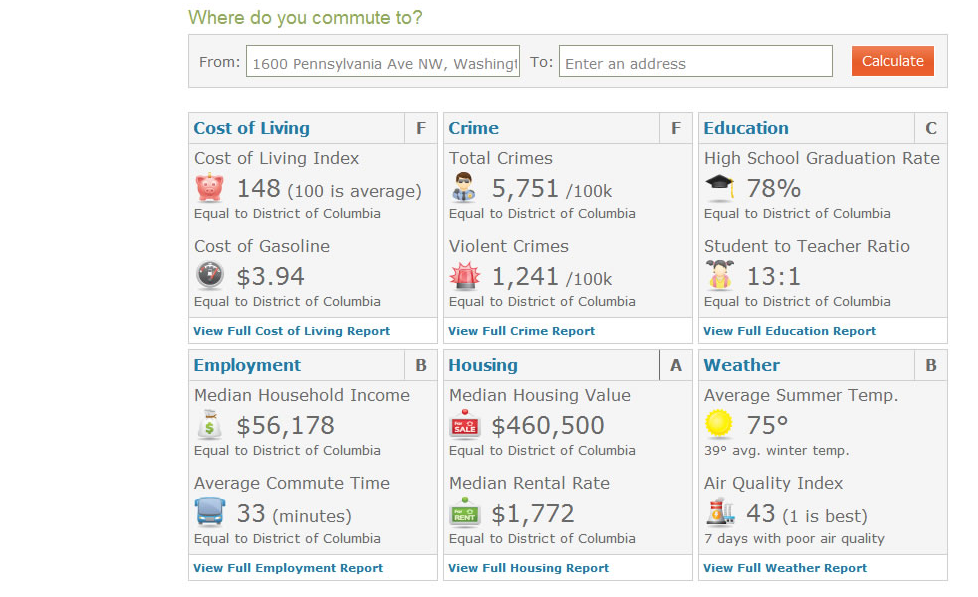Click the Housing panel heading

(483, 365)
